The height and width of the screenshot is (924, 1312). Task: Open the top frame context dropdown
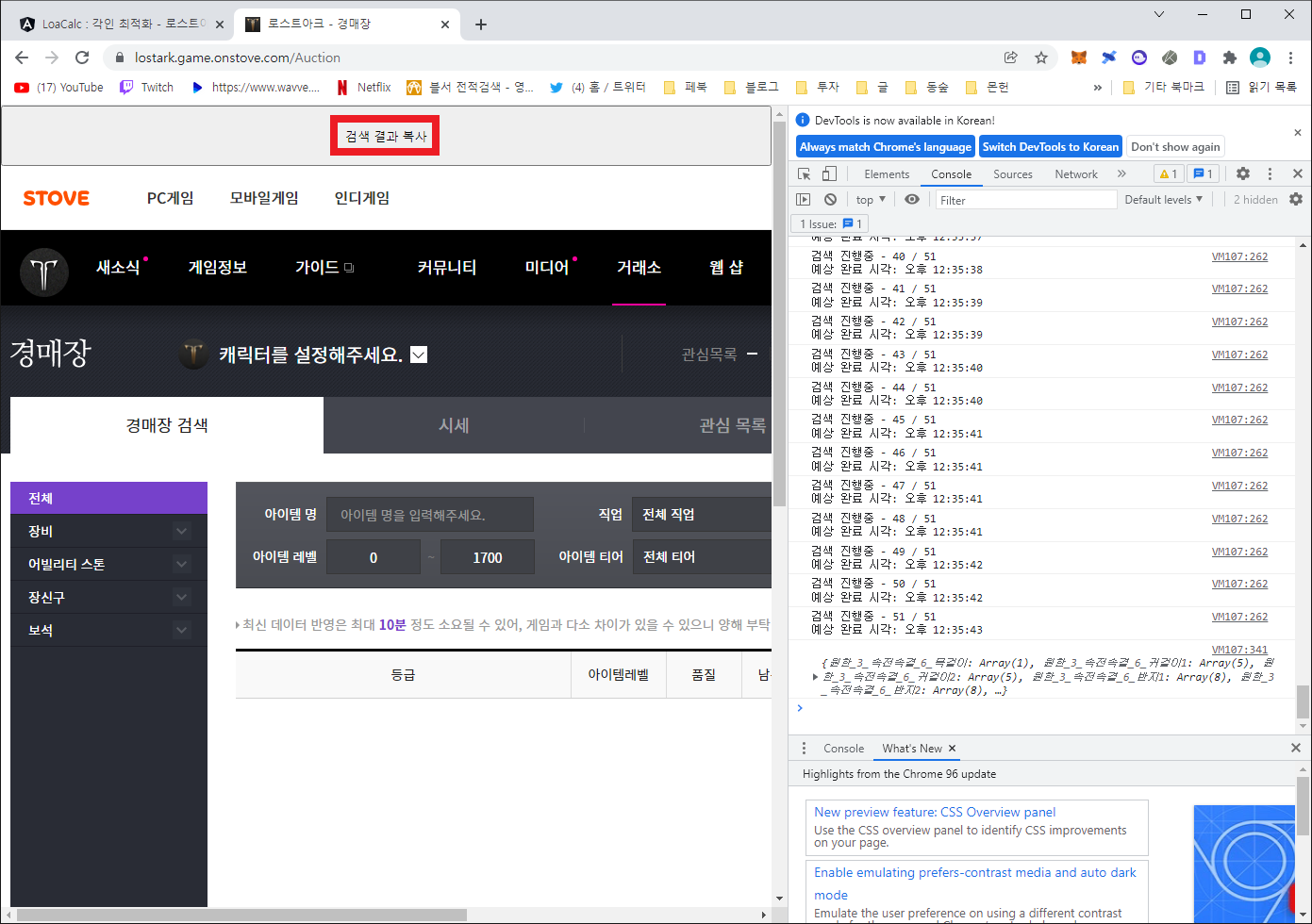click(870, 199)
